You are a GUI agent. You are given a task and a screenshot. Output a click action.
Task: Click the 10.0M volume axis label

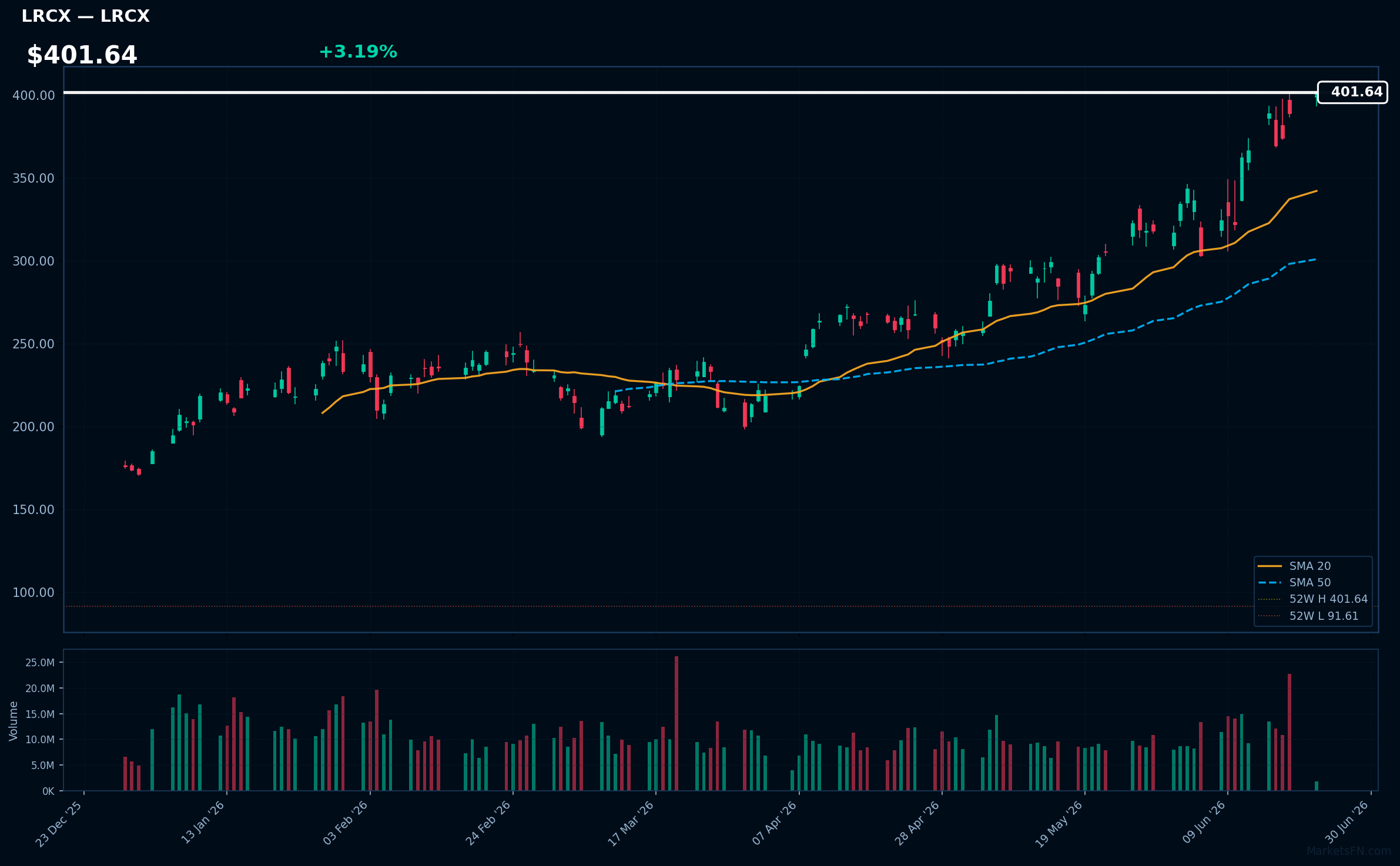click(40, 740)
